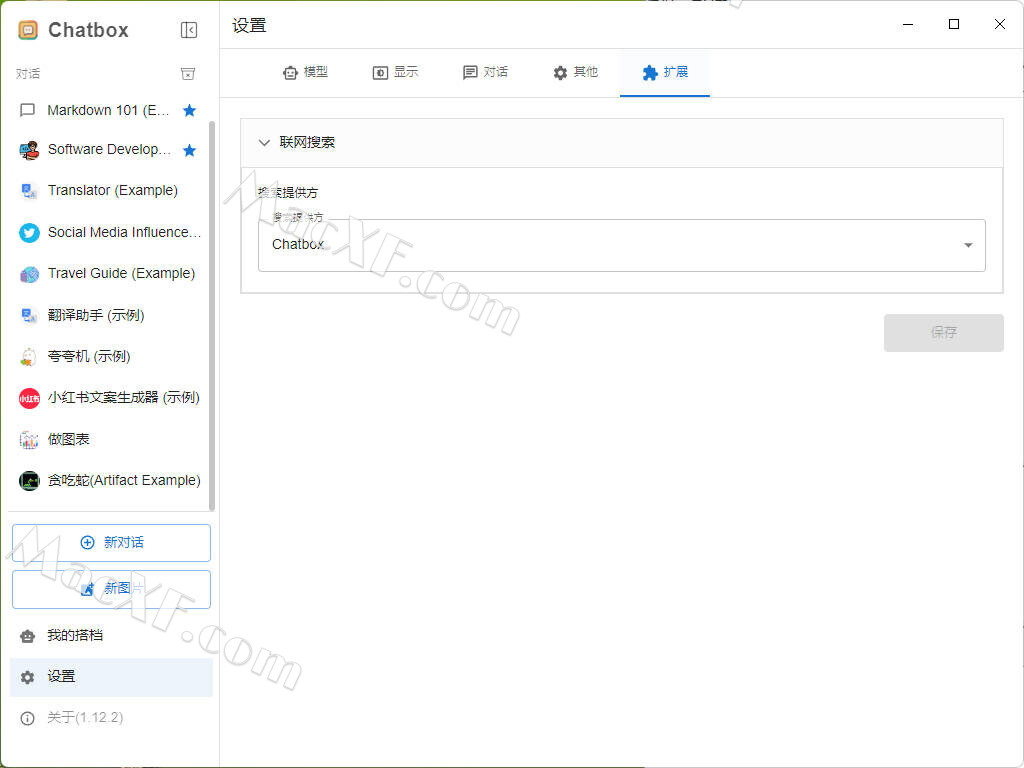Click the robot icon beside 我的搭档
1024x768 pixels.
click(27, 637)
